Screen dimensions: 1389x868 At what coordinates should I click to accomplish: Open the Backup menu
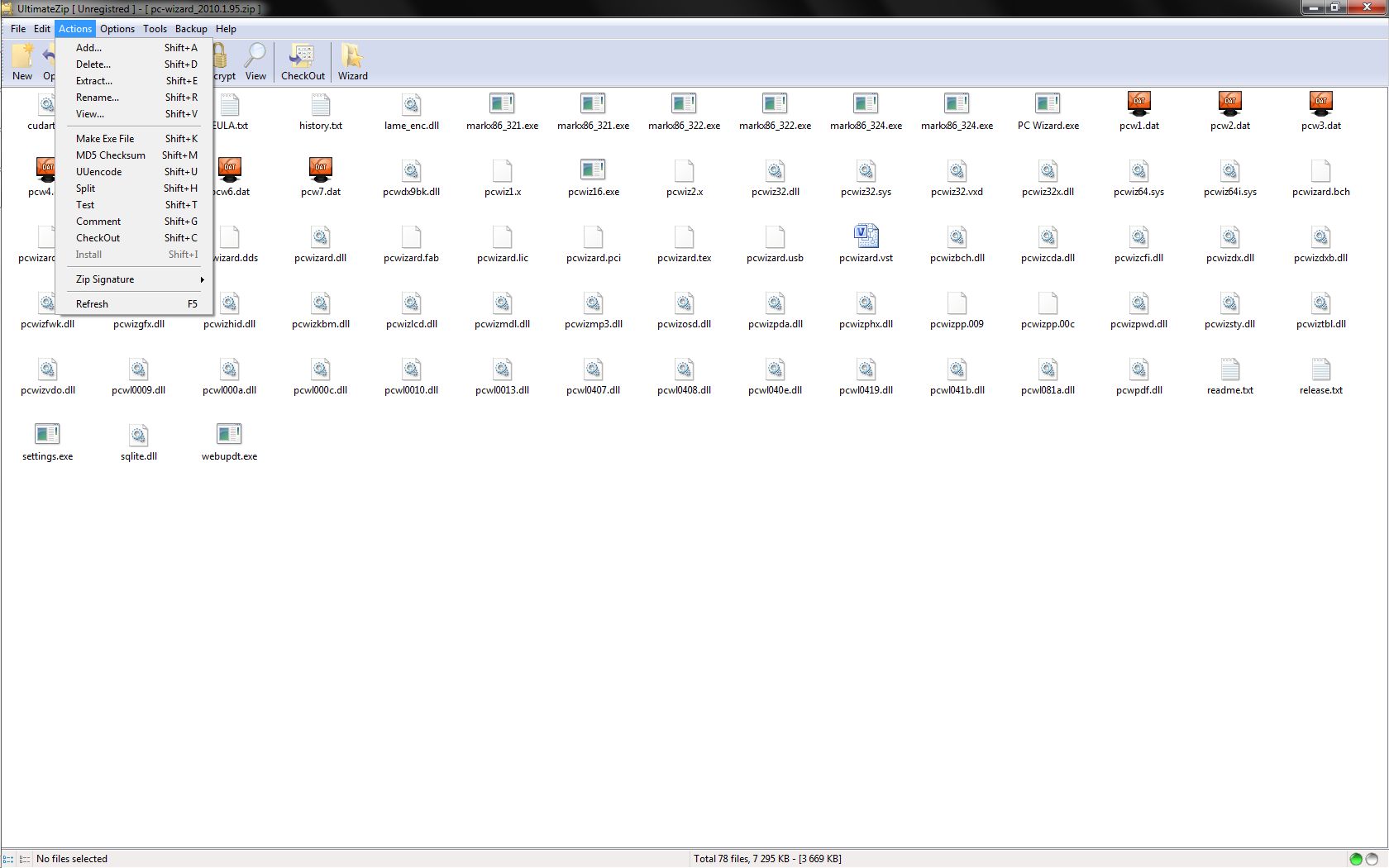pos(191,29)
